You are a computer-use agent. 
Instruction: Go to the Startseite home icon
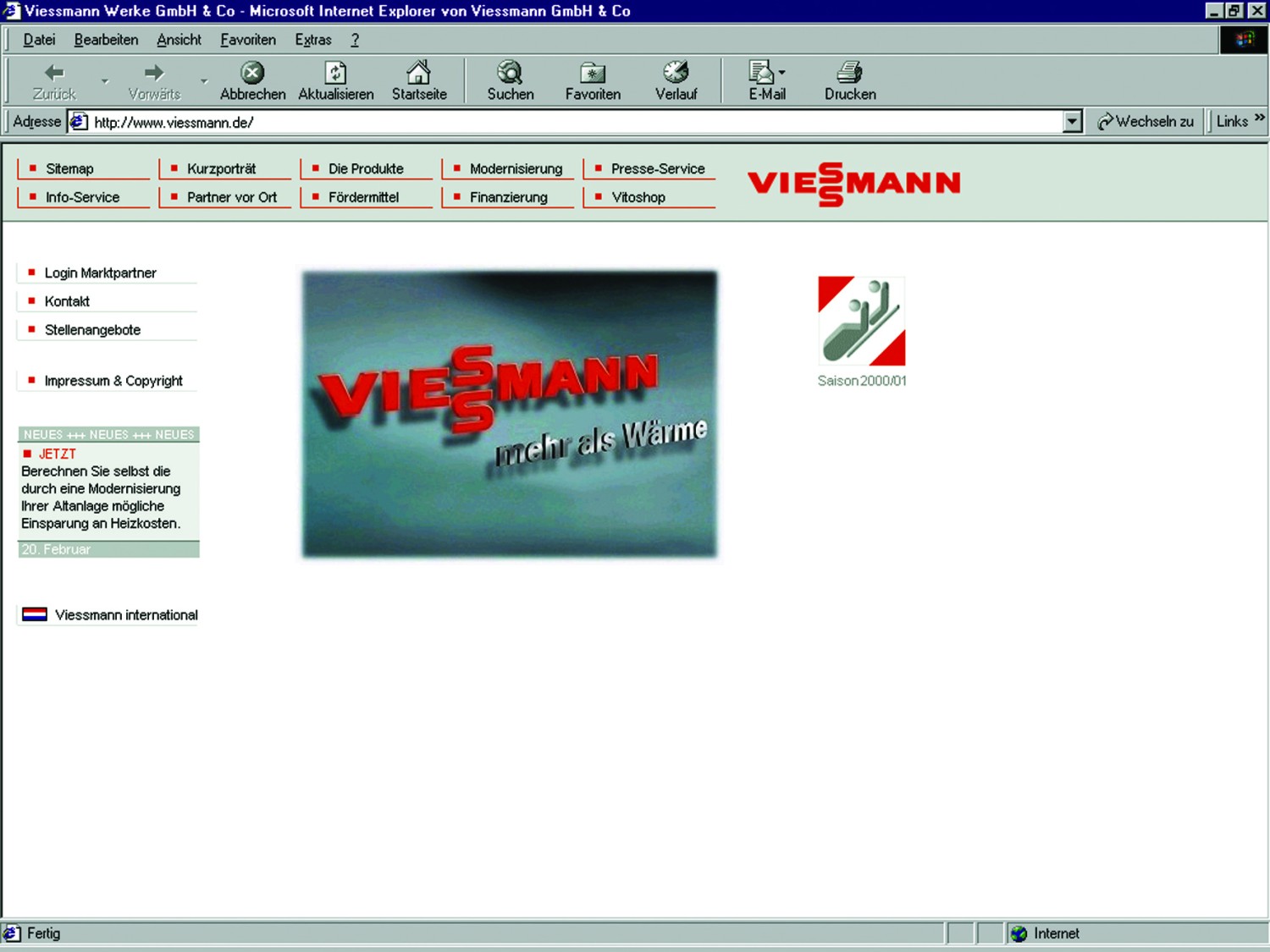coord(419,72)
